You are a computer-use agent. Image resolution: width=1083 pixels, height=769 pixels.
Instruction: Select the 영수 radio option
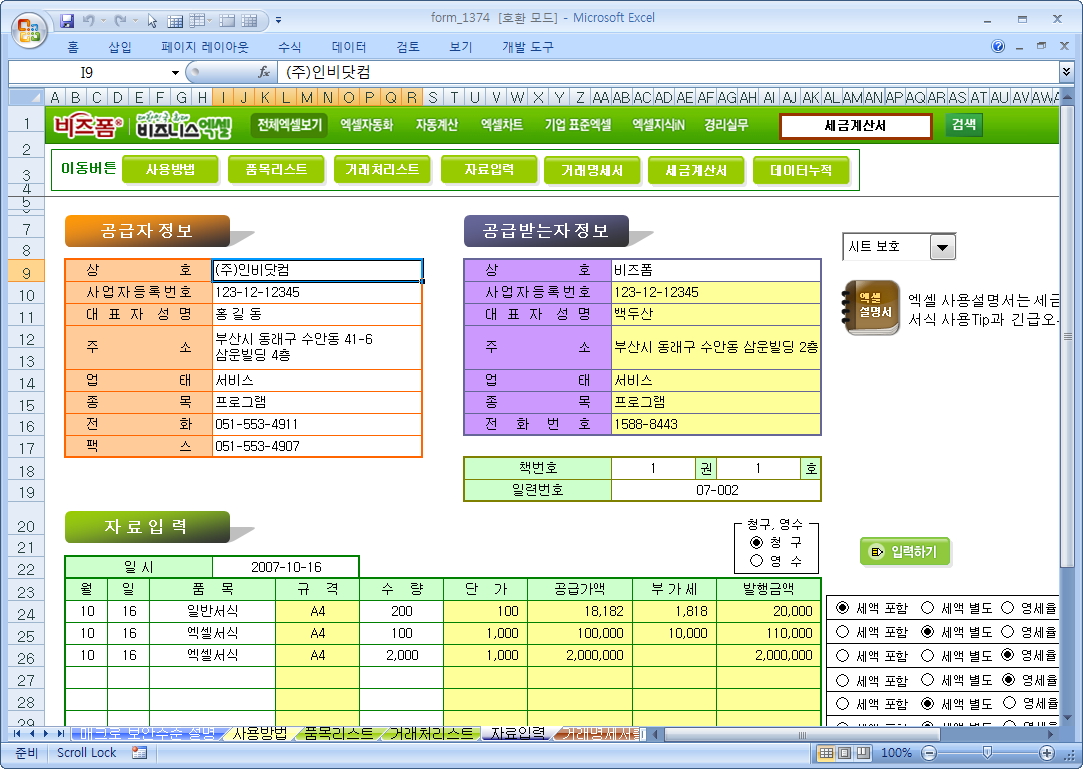(x=756, y=561)
